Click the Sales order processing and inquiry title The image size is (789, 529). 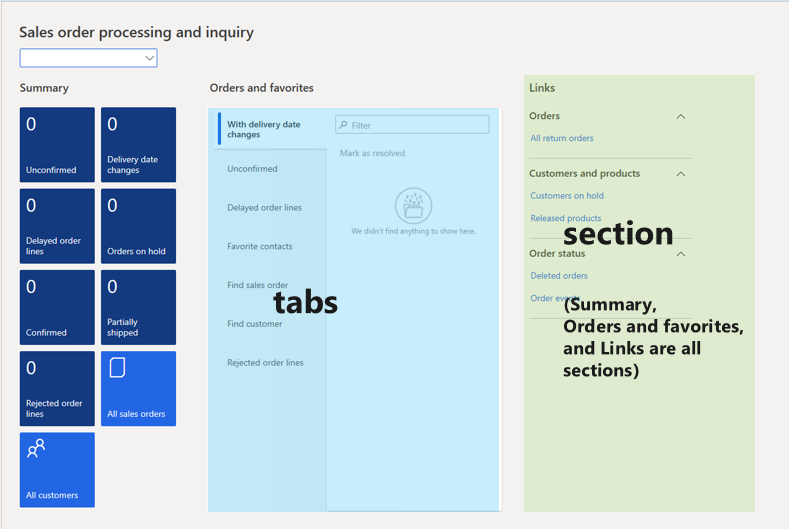coord(136,32)
